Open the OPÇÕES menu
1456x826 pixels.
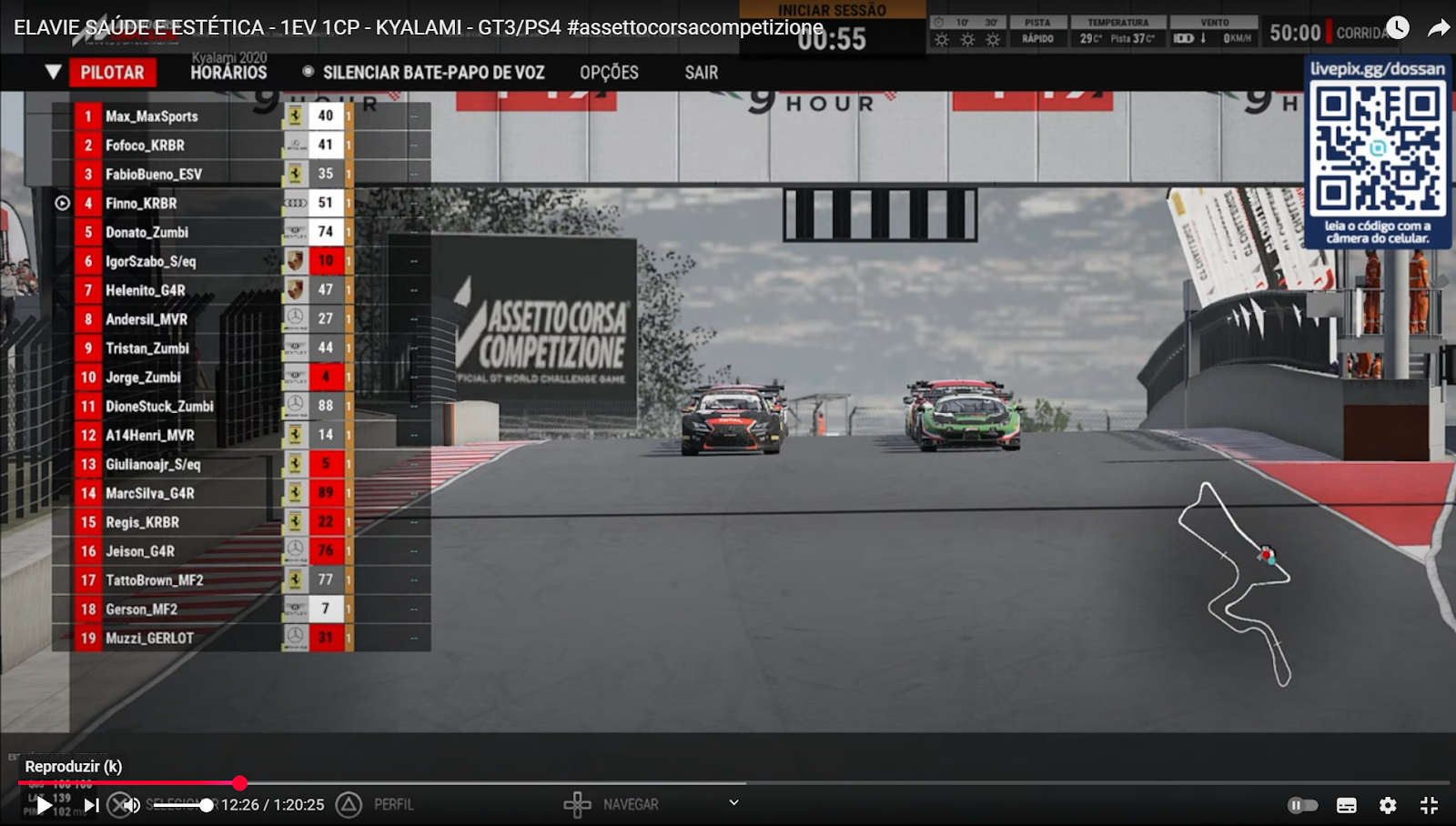(609, 72)
